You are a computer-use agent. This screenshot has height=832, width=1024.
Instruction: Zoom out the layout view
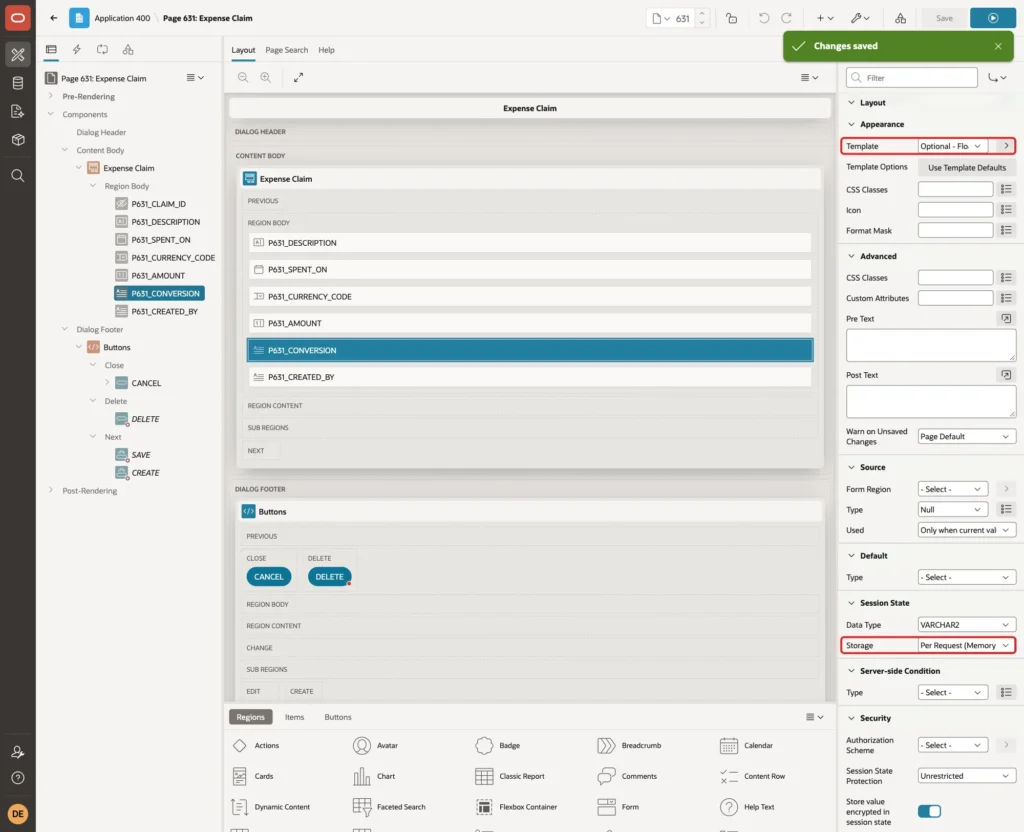[243, 77]
